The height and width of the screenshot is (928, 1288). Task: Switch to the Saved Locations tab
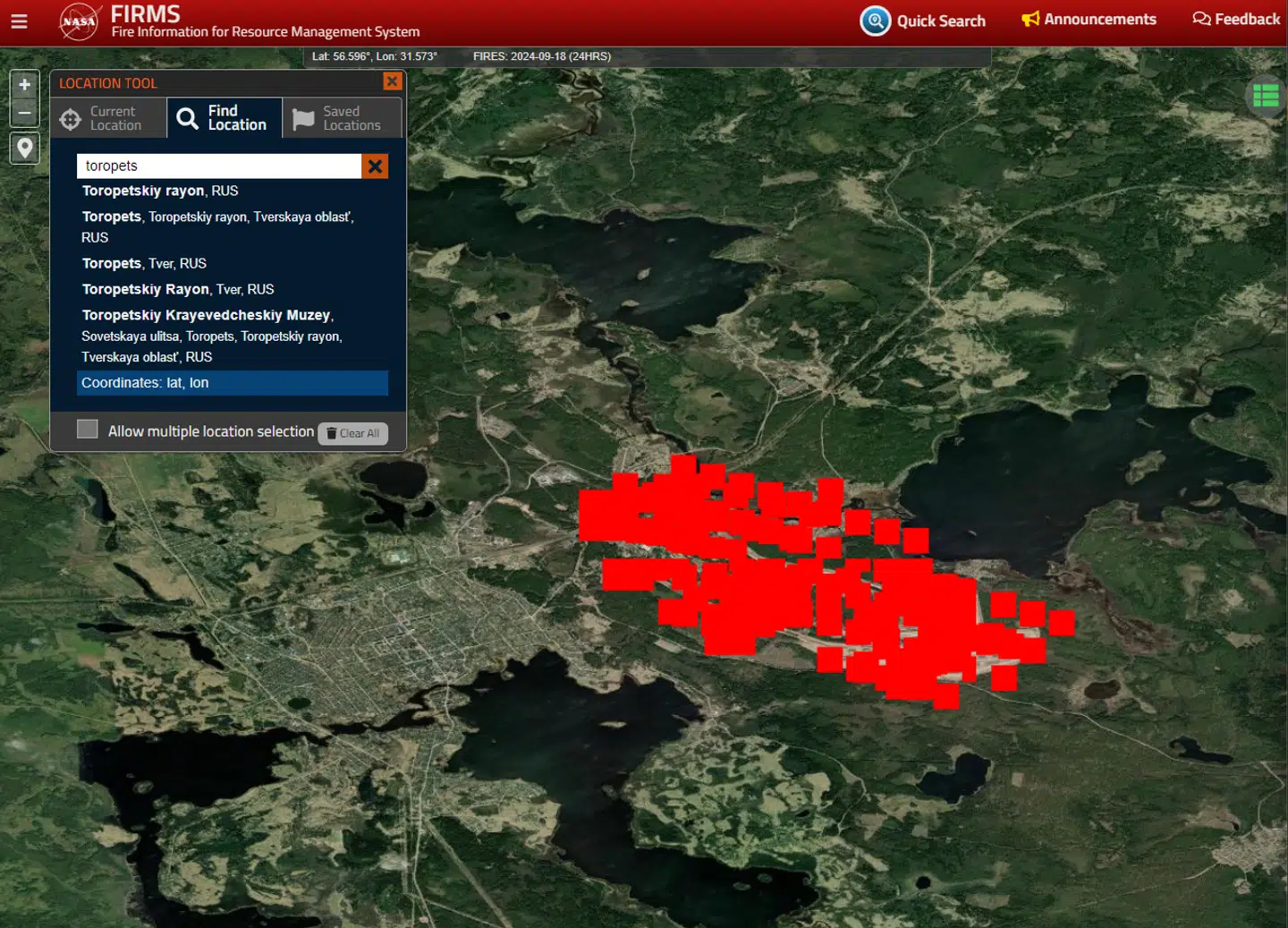[x=342, y=118]
